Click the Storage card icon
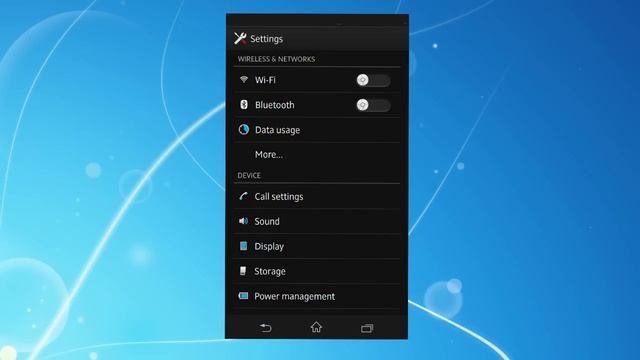The image size is (640, 360). pos(243,271)
